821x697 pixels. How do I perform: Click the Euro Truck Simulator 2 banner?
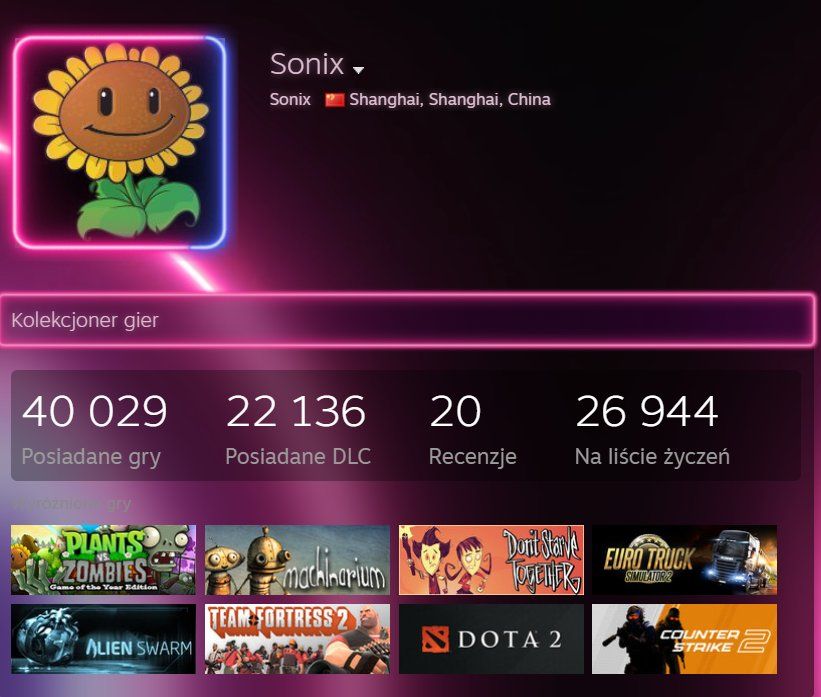click(x=684, y=560)
